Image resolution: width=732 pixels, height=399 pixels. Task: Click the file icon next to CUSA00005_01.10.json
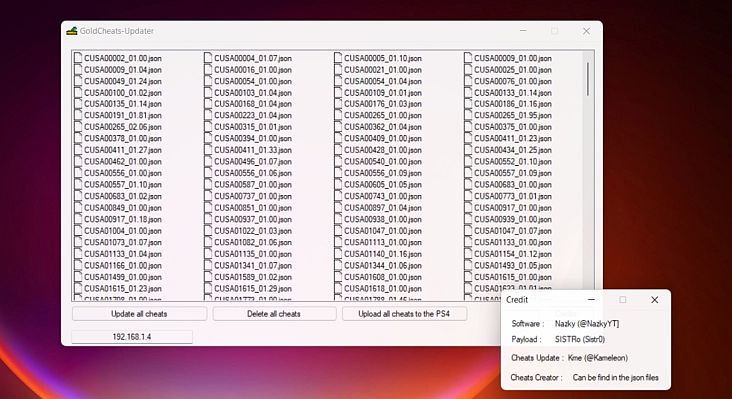tap(338, 58)
